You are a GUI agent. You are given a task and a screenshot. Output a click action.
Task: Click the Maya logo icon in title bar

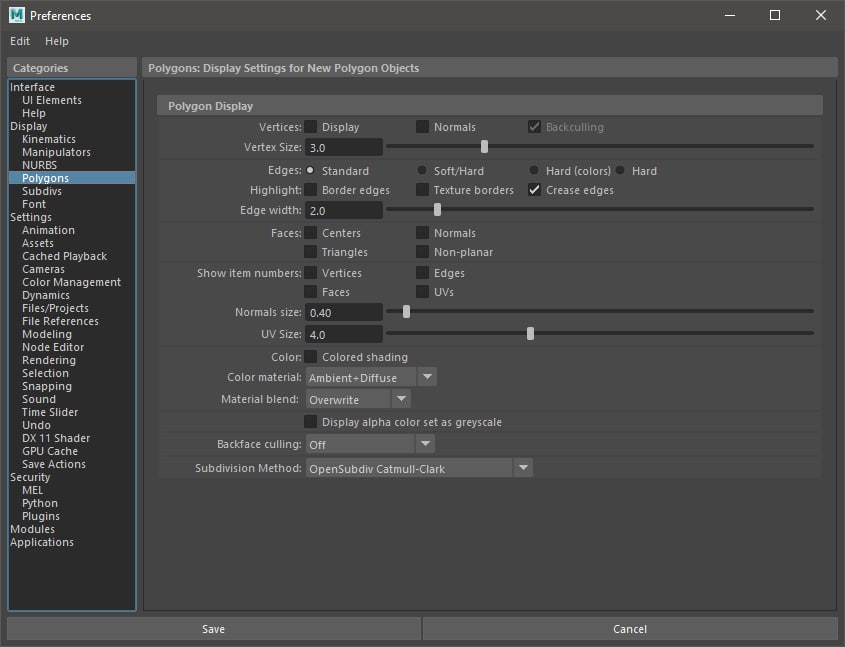tap(17, 15)
